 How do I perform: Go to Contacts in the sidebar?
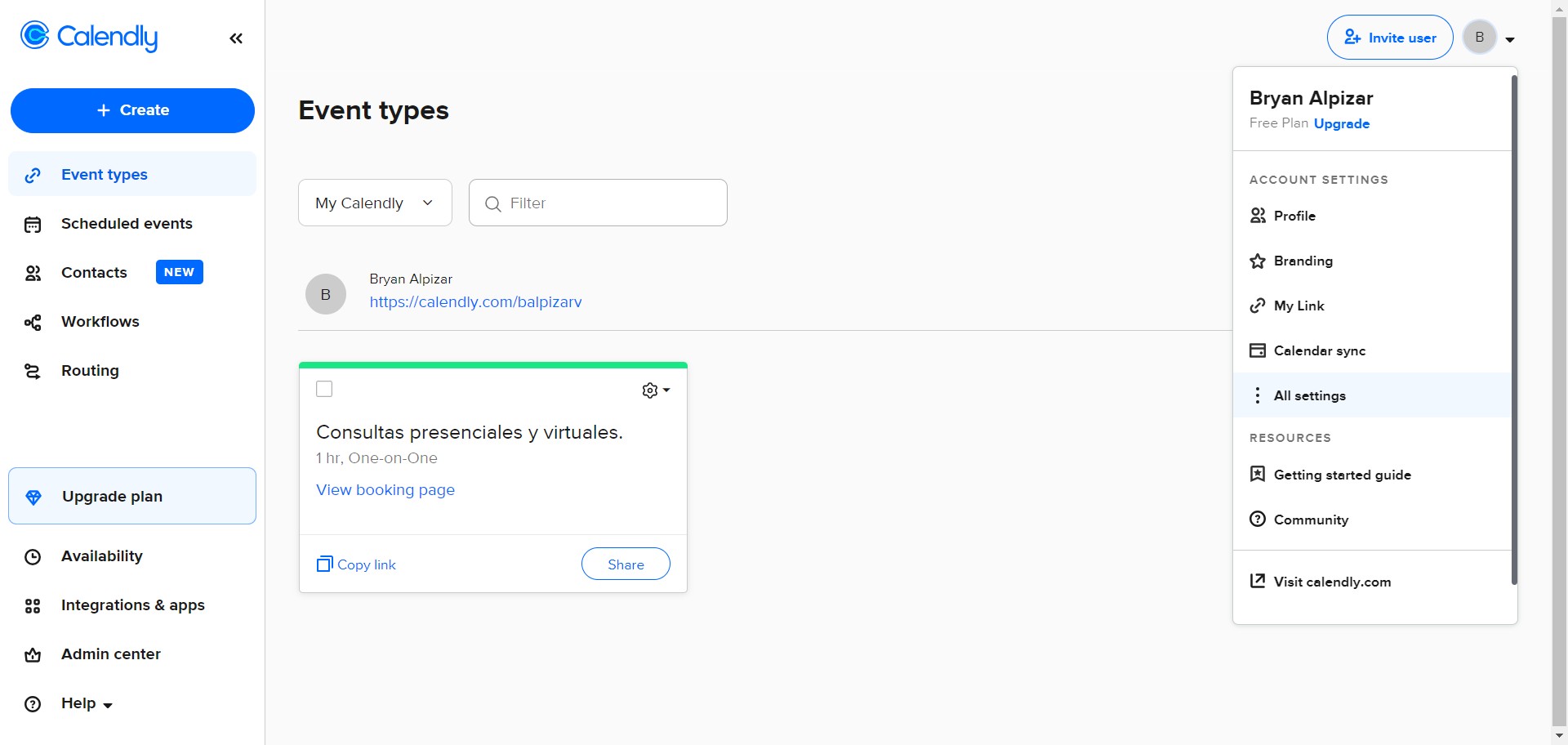coord(93,272)
